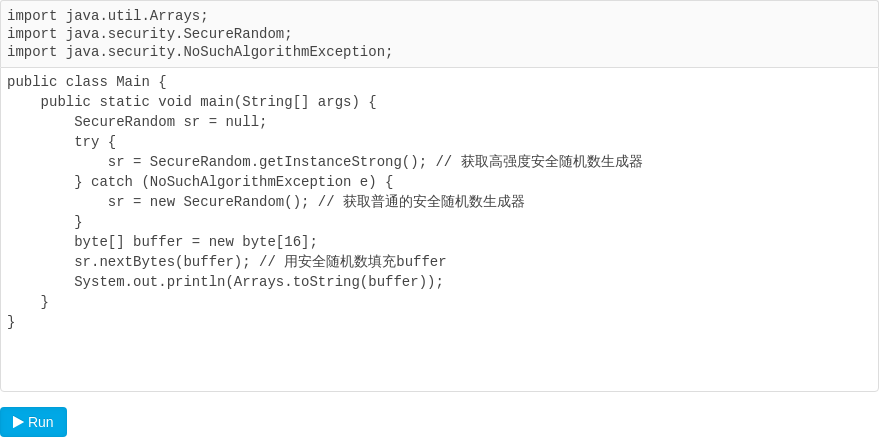Click the play triangle icon in Run
Image resolution: width=879 pixels, height=437 pixels.
(18, 422)
